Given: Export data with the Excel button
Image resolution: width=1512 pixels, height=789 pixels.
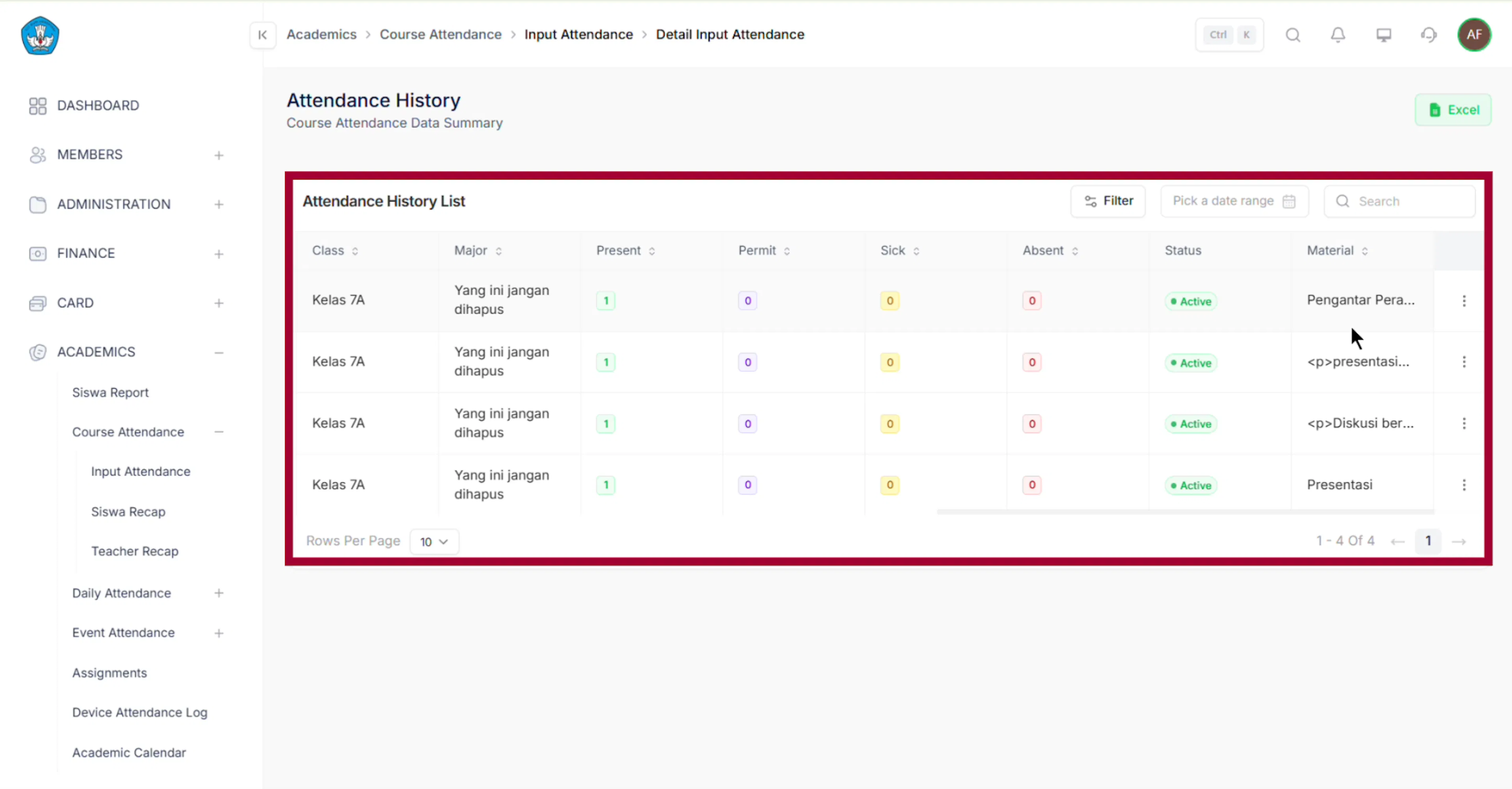Looking at the screenshot, I should click(x=1453, y=110).
